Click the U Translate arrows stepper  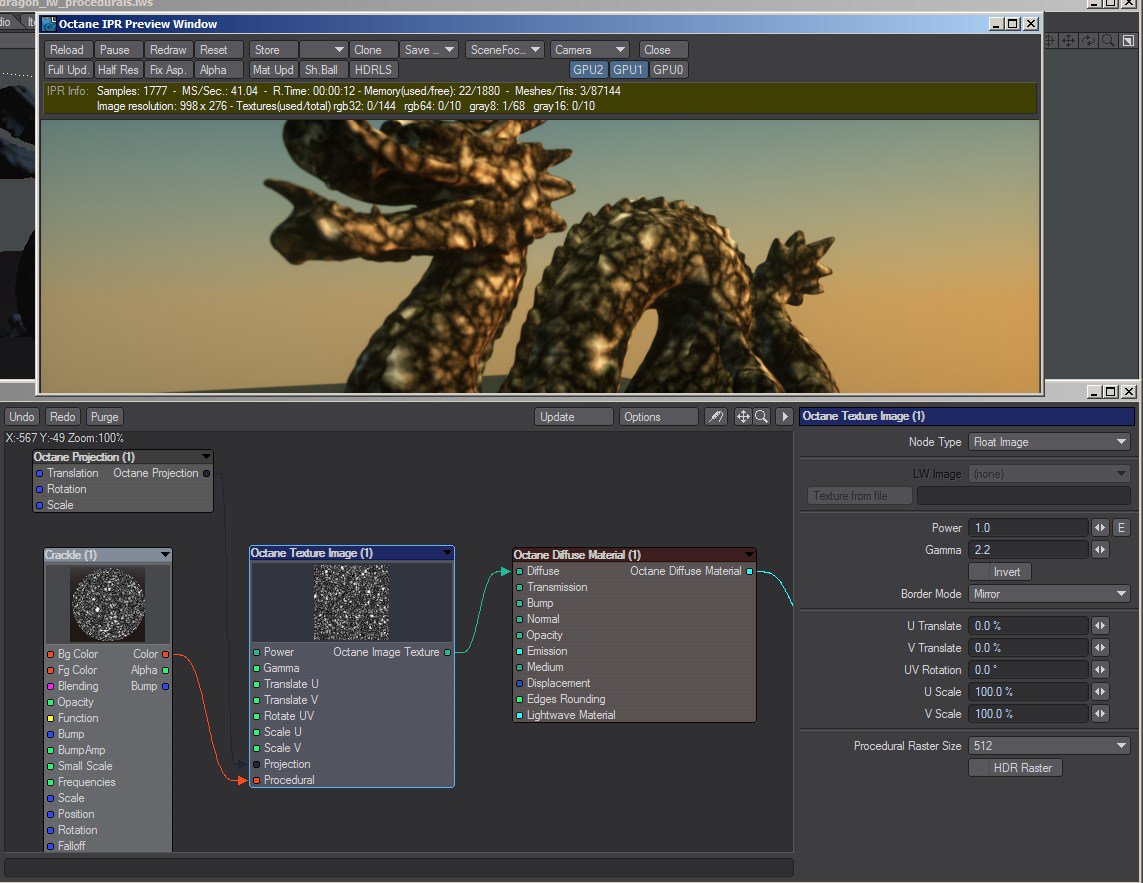[x=1100, y=626]
